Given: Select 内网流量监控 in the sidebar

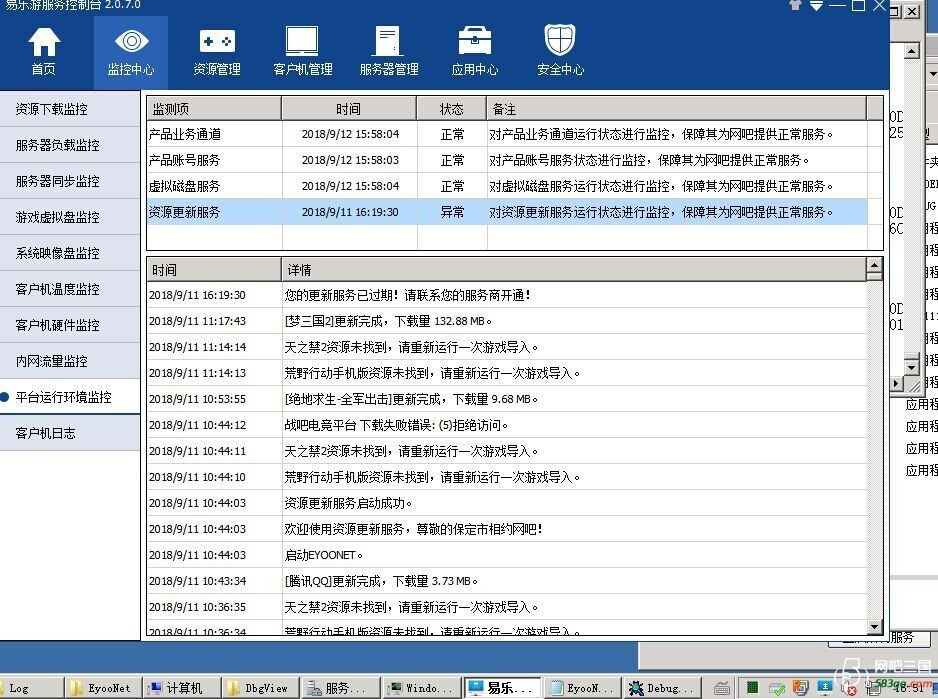Looking at the screenshot, I should (x=70, y=360).
